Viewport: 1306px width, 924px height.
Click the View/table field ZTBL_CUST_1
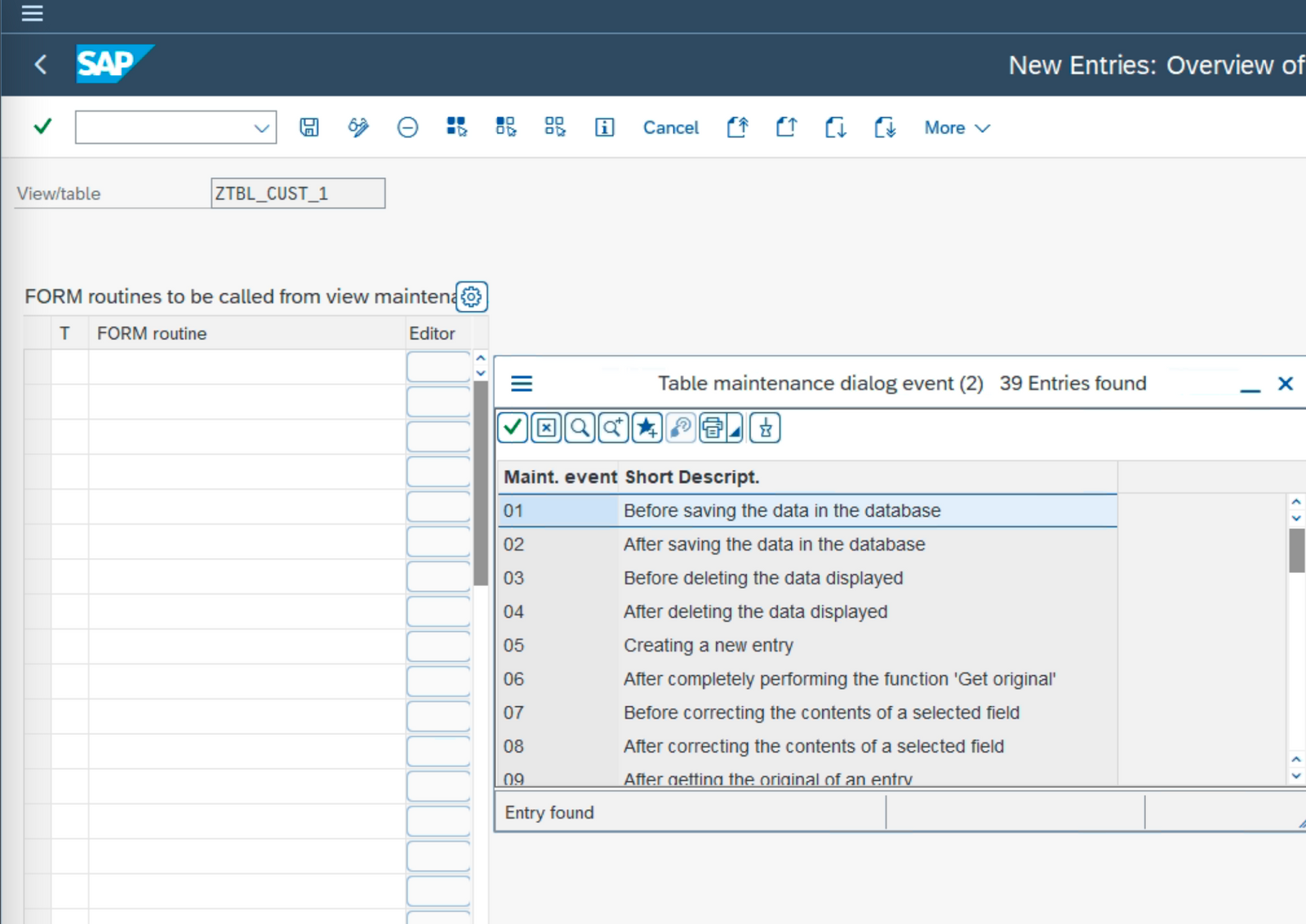tap(298, 193)
